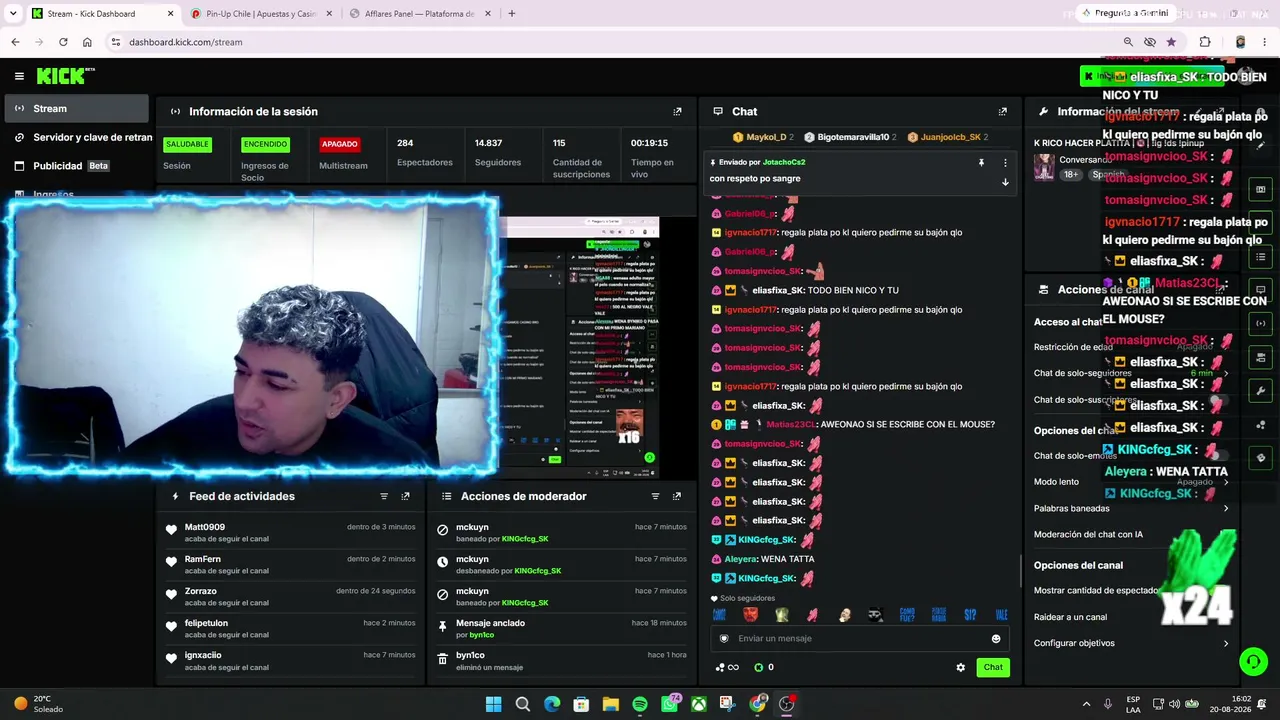
Task: Click the chat identity shield icon
Action: click(725, 639)
